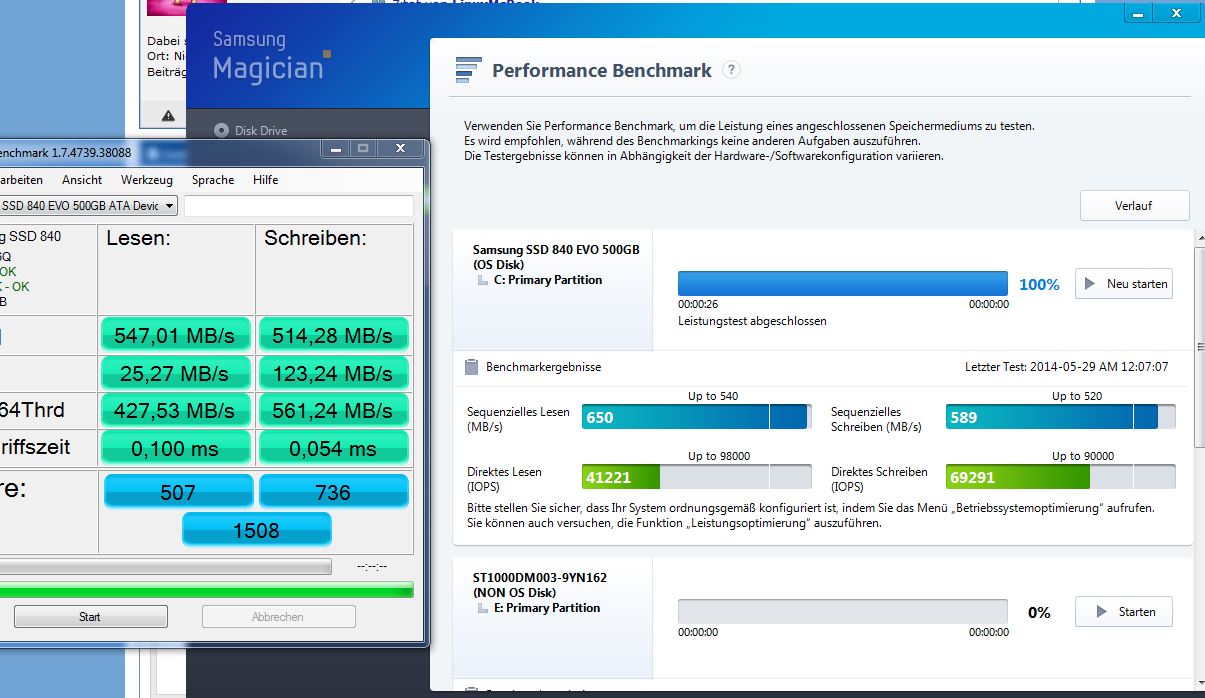Click the E: Primary Partition label
1205x698 pixels.
click(x=547, y=608)
